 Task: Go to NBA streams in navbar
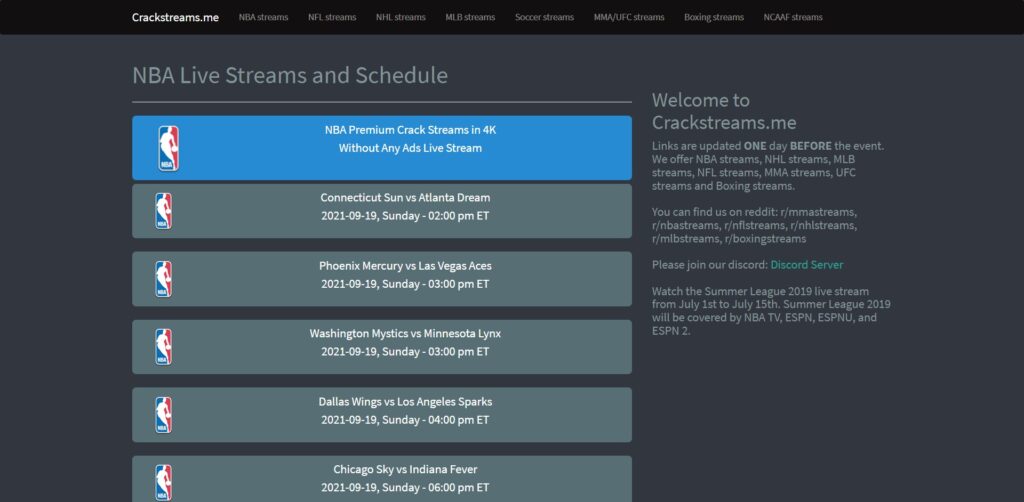pos(263,18)
